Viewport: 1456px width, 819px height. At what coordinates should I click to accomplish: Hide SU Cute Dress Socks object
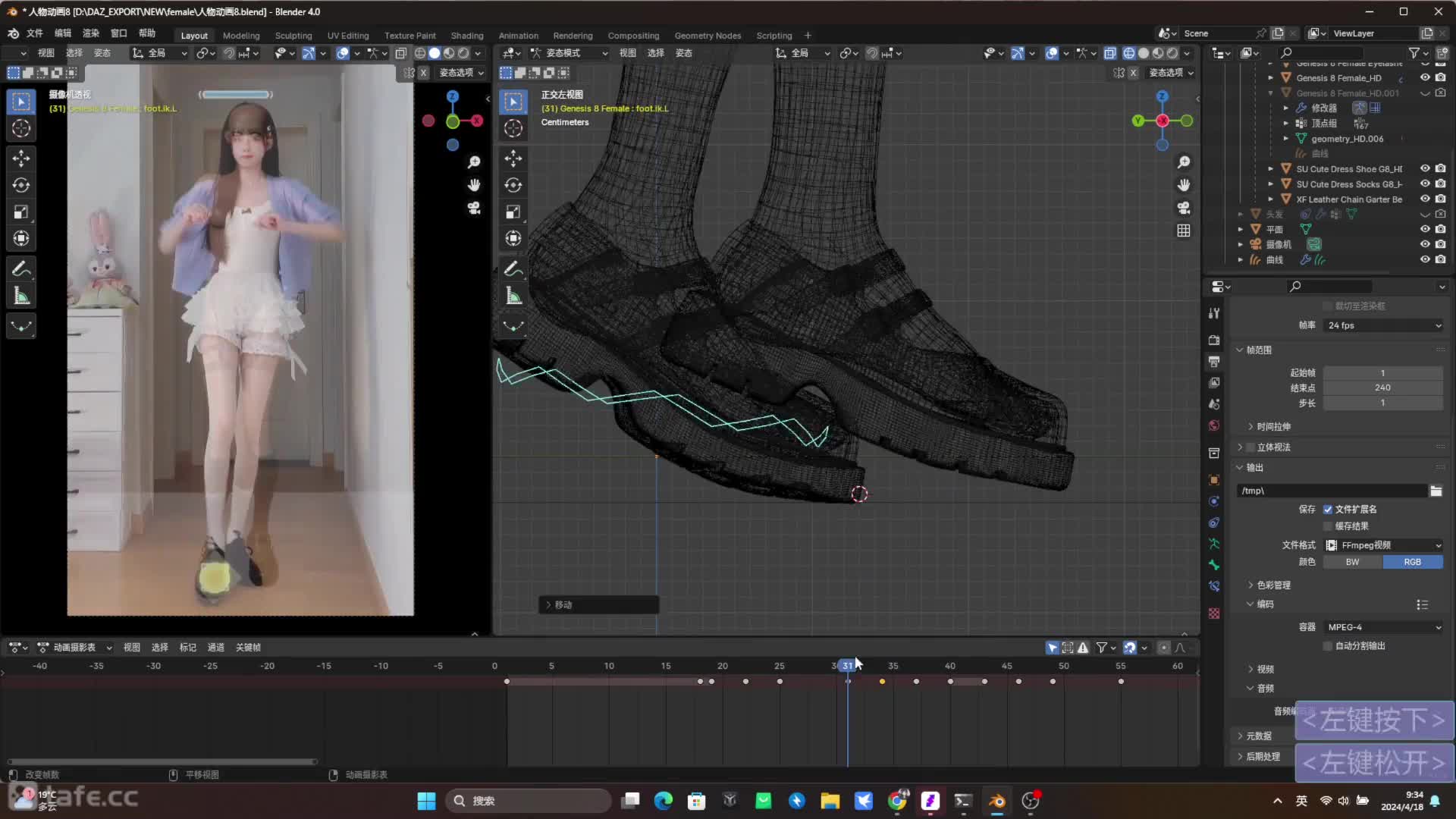click(1425, 184)
